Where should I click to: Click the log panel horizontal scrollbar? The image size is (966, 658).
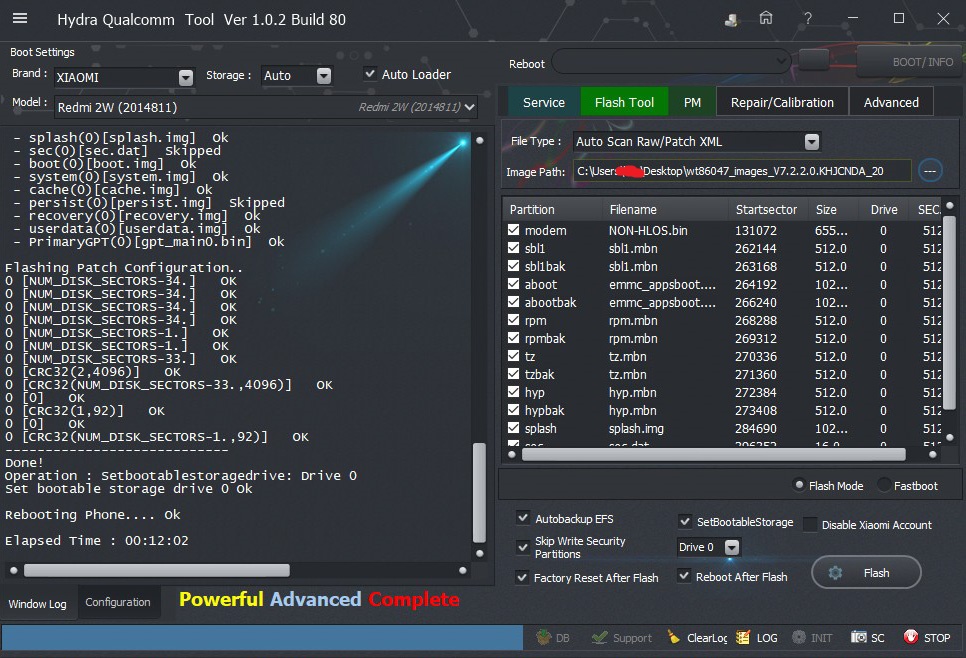coord(156,571)
